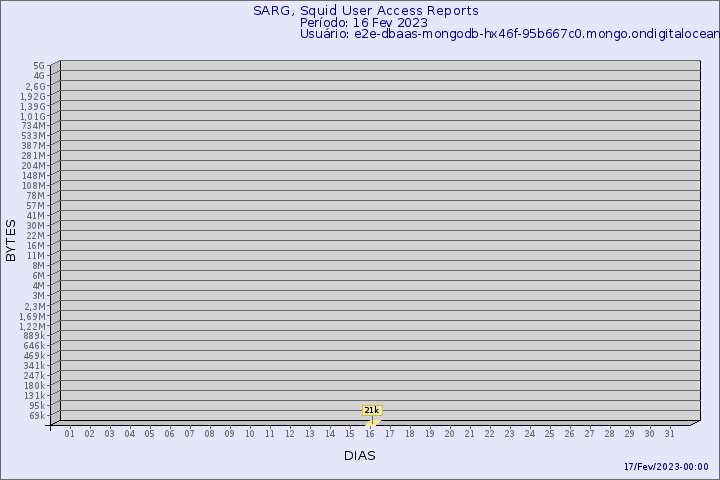Click the 69k y-axis value

coord(37,416)
